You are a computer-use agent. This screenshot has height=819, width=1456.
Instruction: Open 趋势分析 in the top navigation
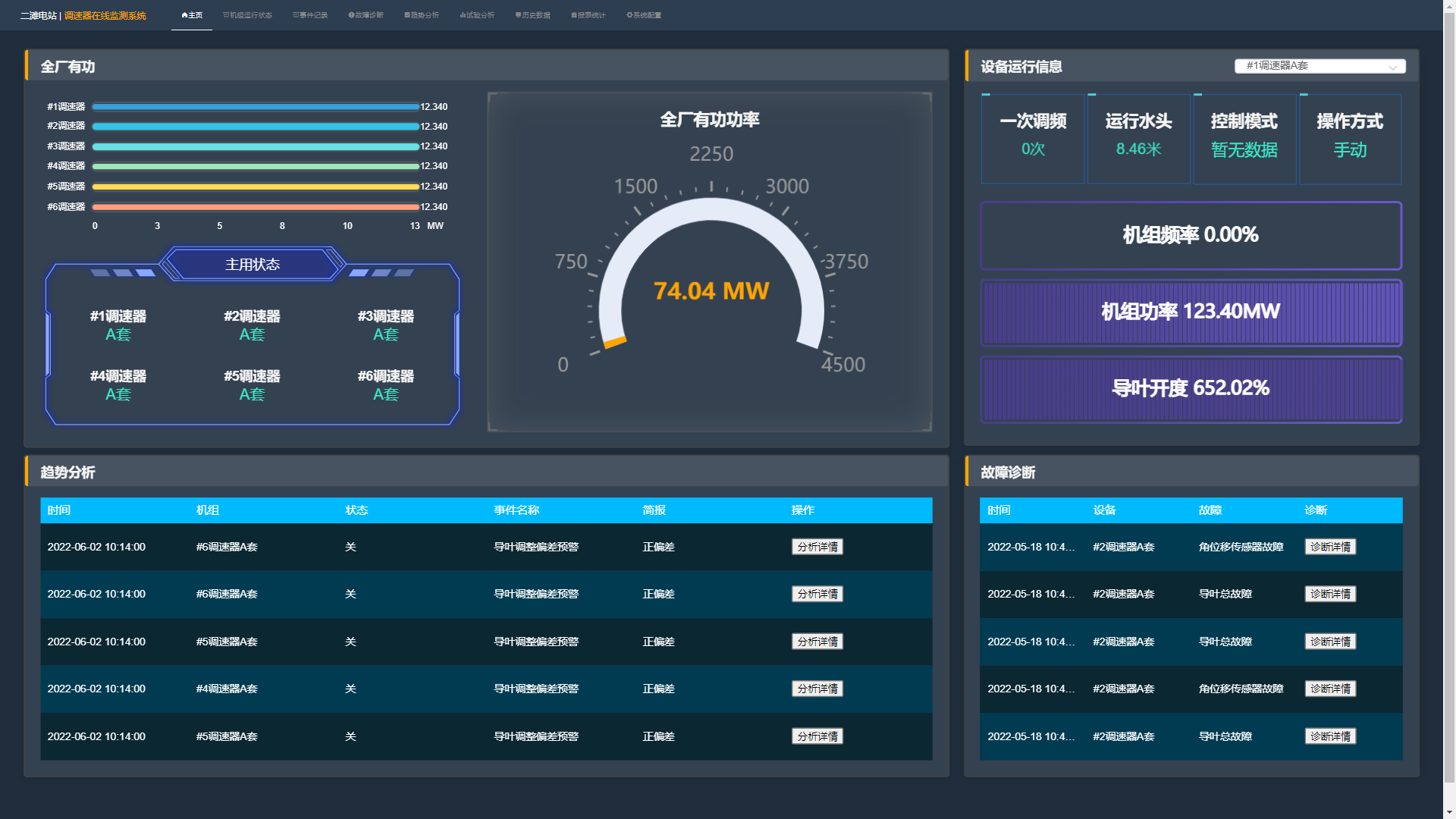422,15
